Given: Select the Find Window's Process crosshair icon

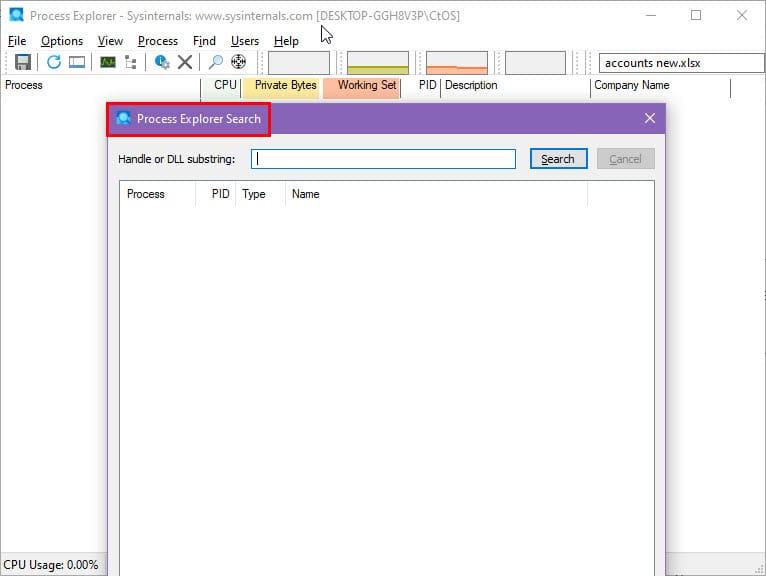Looking at the screenshot, I should point(238,62).
